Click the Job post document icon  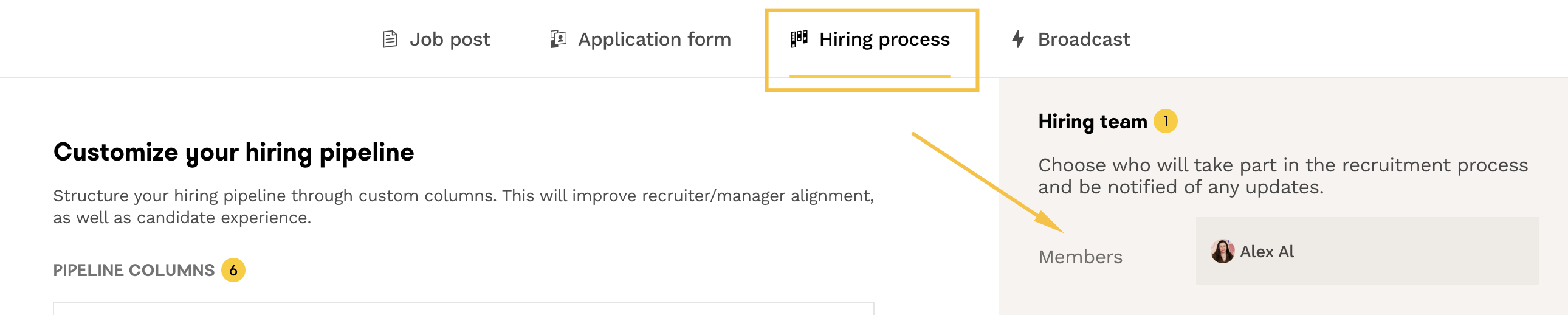tap(390, 40)
